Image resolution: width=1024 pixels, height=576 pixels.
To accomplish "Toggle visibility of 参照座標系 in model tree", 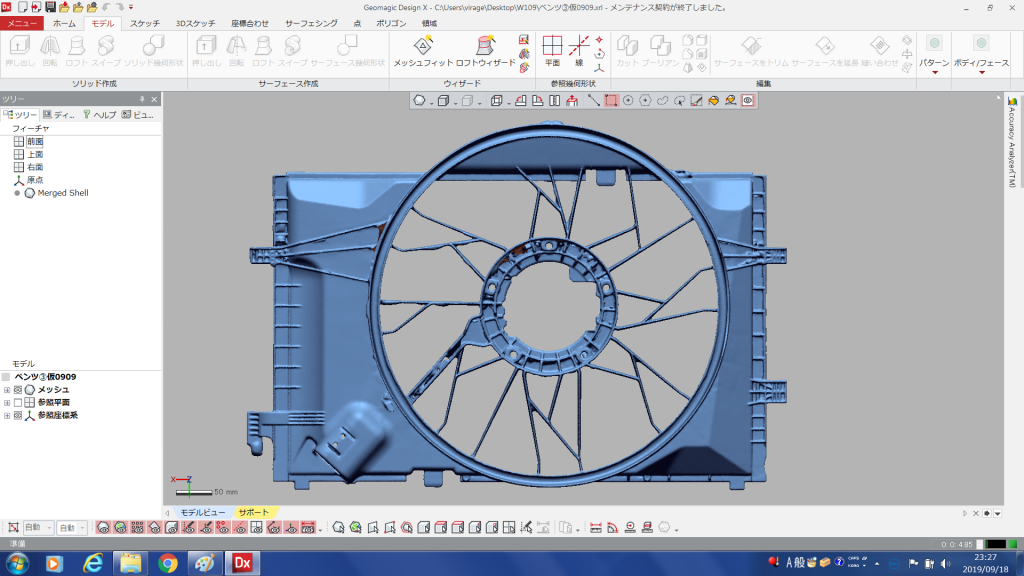I will (x=18, y=415).
